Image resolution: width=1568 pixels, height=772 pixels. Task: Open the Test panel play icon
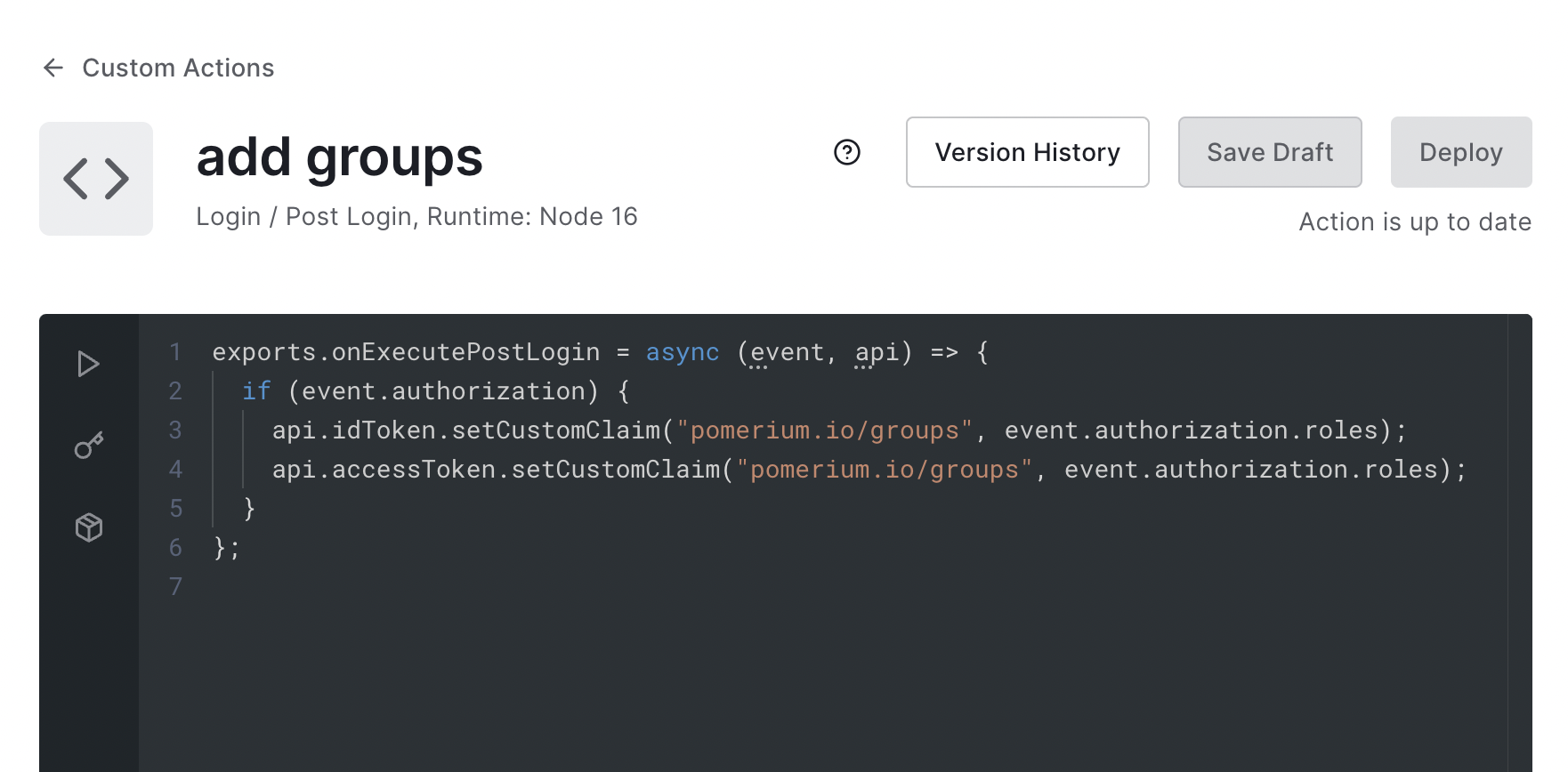pos(88,365)
